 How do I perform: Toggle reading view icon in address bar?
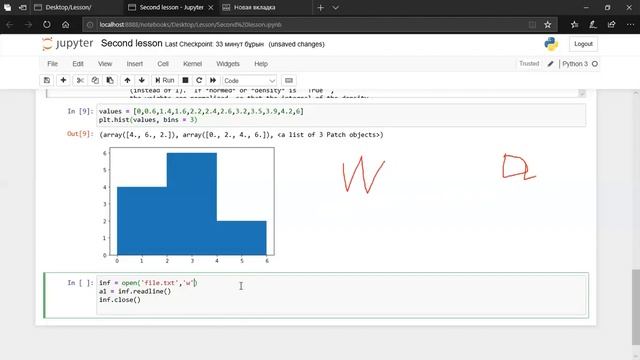pos(532,24)
